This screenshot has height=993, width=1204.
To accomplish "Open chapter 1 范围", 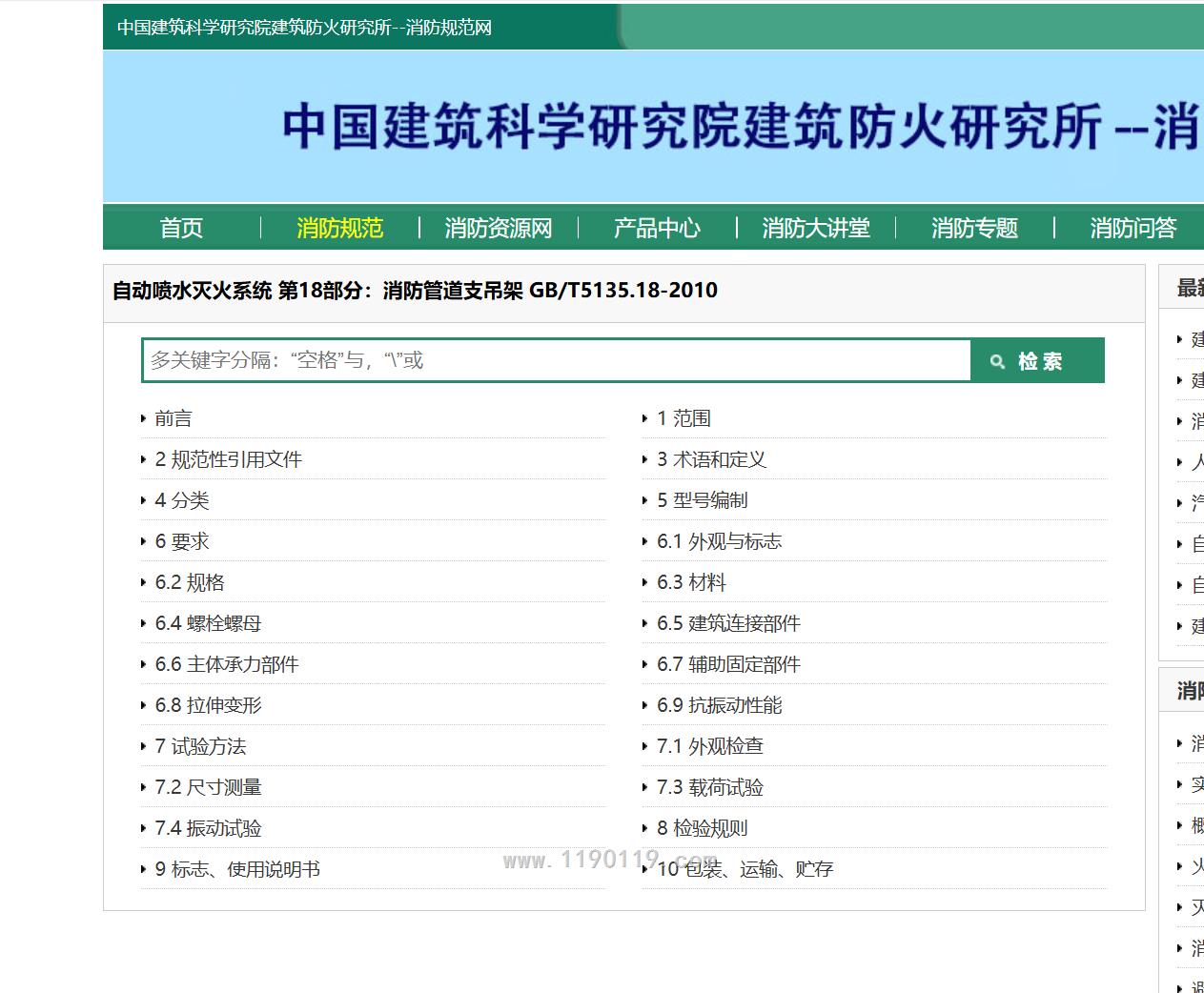I will pos(684,418).
